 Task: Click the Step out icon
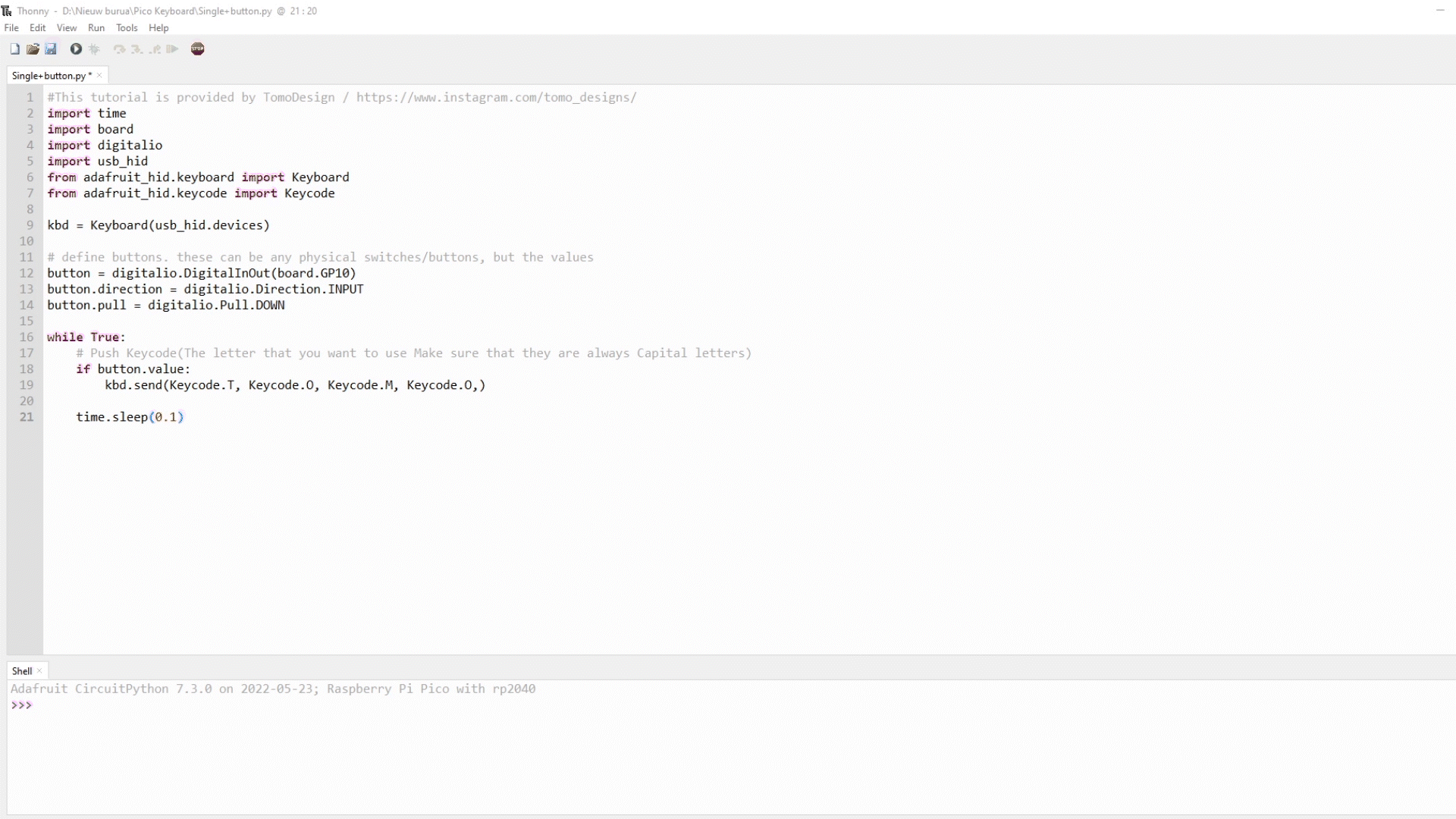pos(155,49)
